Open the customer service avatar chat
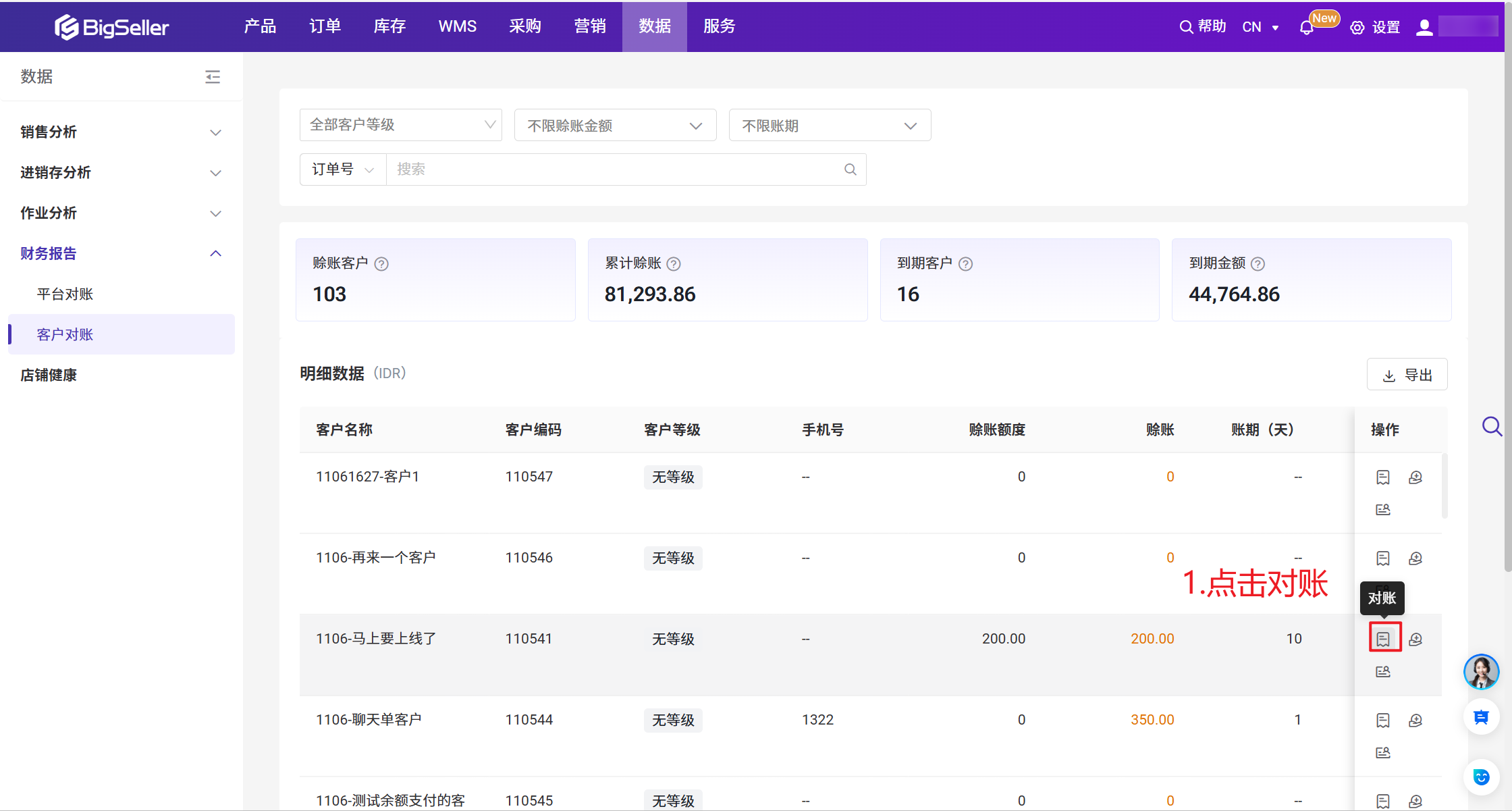 pos(1481,672)
